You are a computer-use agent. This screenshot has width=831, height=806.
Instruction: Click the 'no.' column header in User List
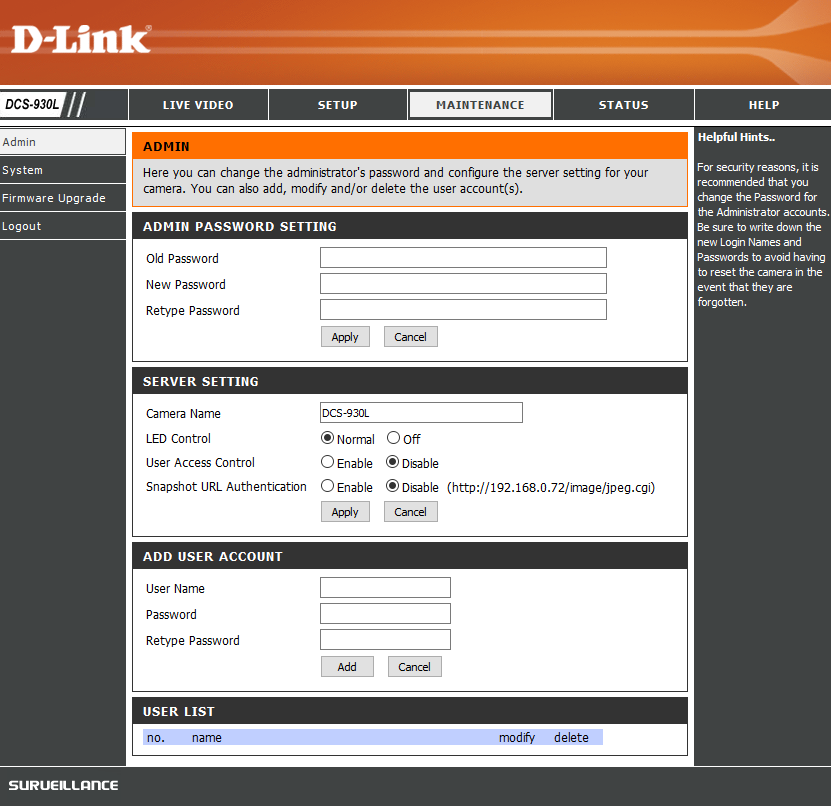156,738
